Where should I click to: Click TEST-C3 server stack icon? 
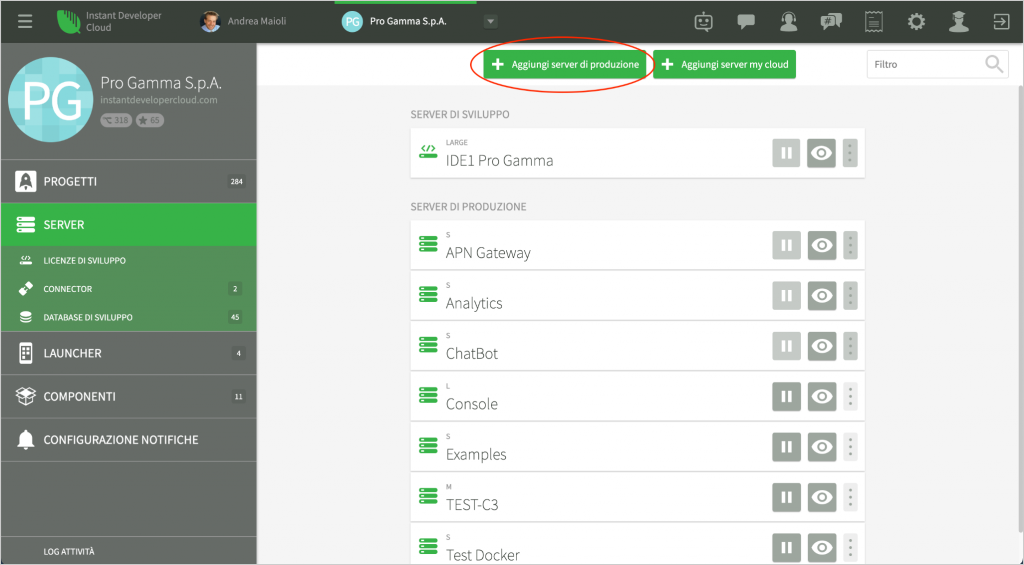click(x=428, y=496)
